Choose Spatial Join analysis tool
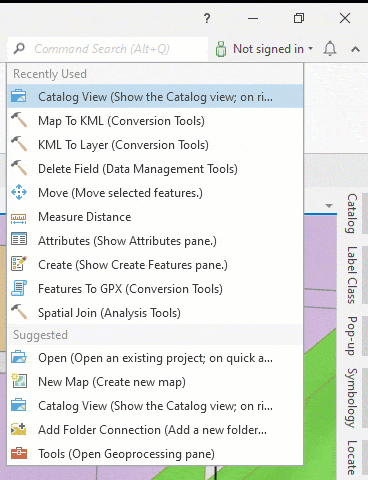The image size is (368, 480). (155, 313)
